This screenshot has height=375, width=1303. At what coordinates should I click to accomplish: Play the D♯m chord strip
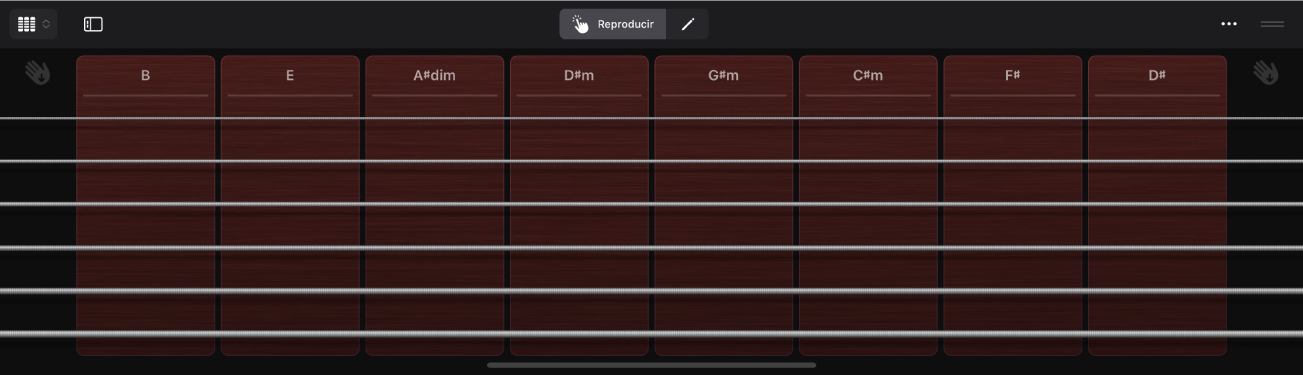pos(579,205)
